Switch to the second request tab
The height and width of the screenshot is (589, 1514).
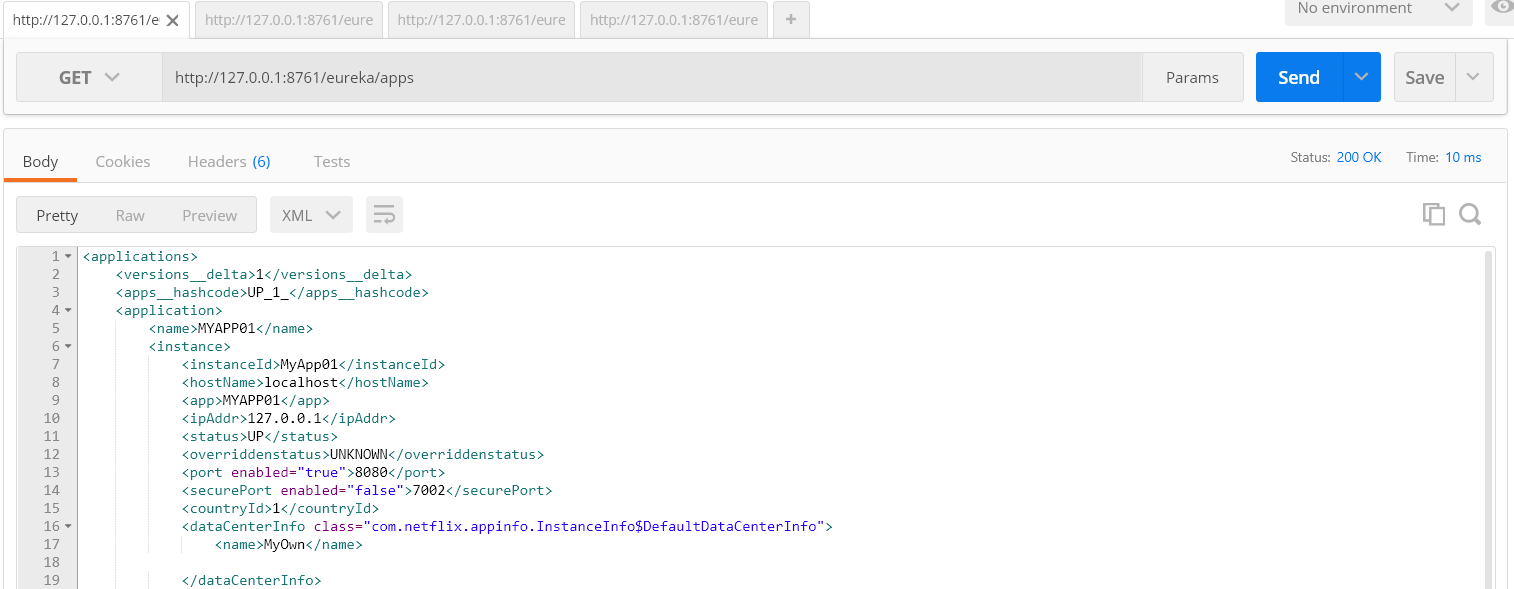click(289, 20)
